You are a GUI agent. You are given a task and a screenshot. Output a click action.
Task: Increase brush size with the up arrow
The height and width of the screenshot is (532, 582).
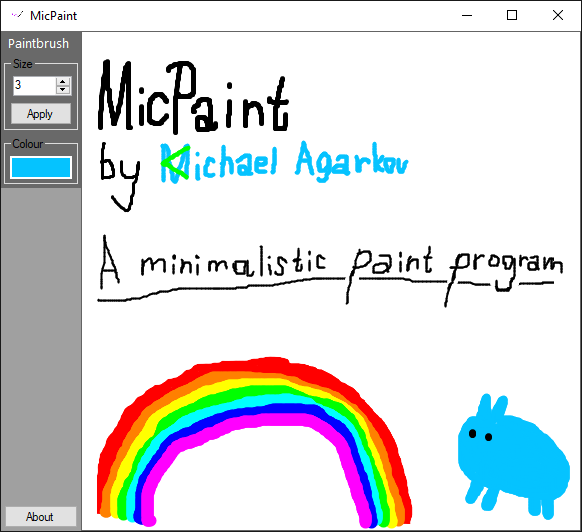tap(63, 82)
